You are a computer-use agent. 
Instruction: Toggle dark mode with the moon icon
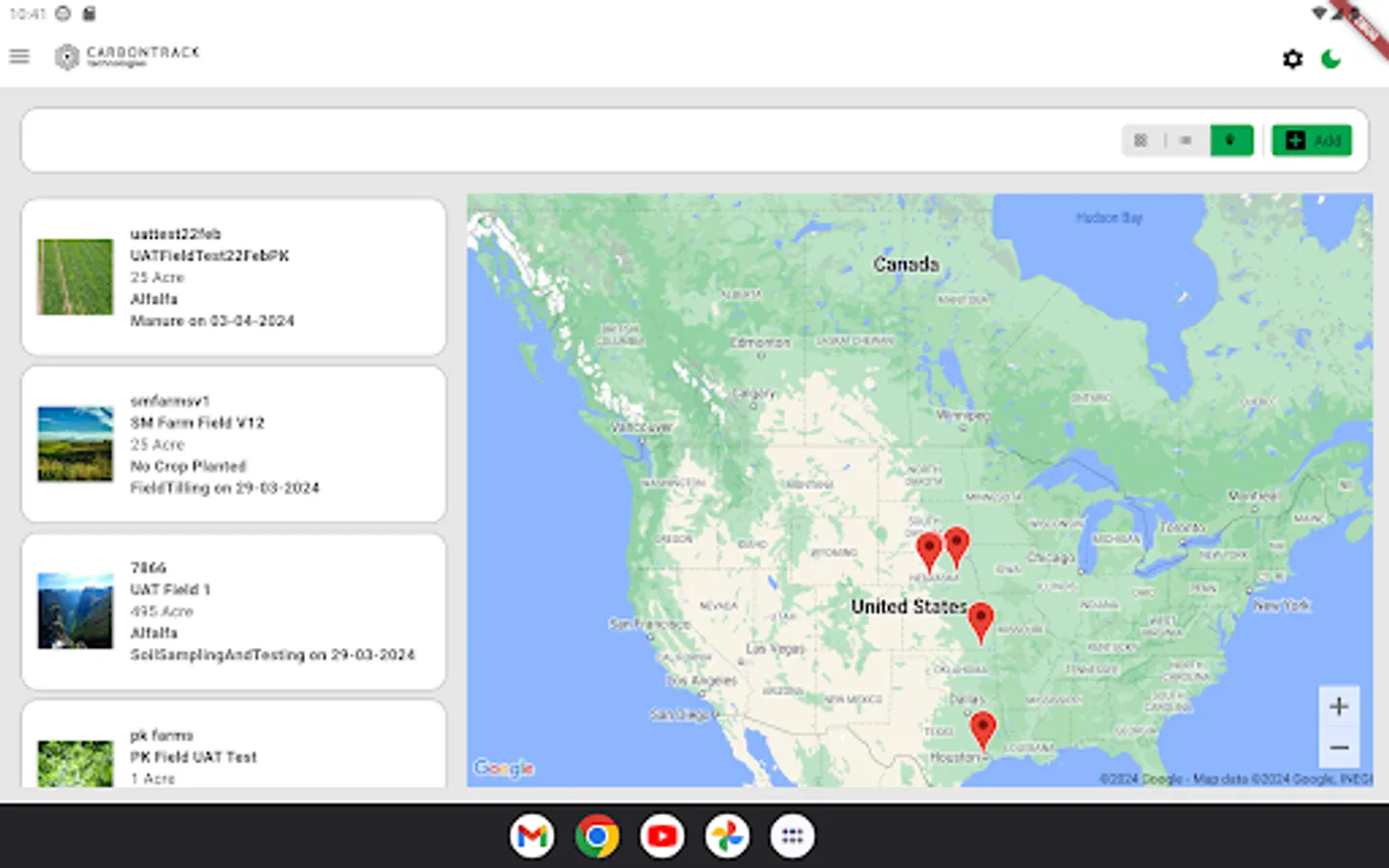click(1331, 59)
